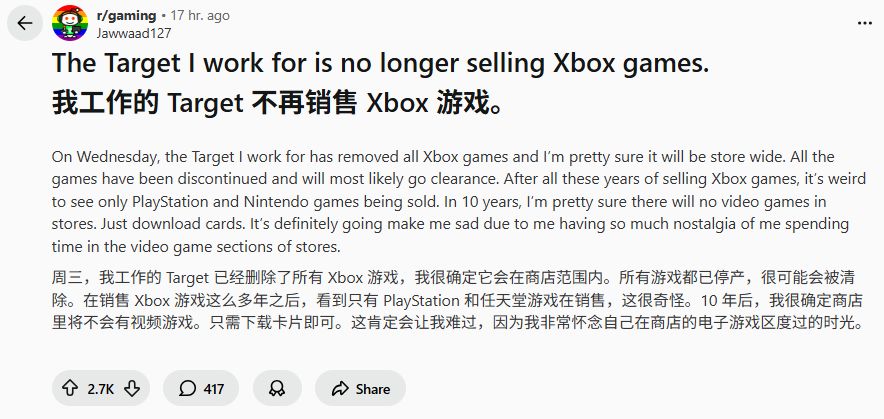This screenshot has width=884, height=419.
Task: Click the Share button label
Action: point(373,388)
